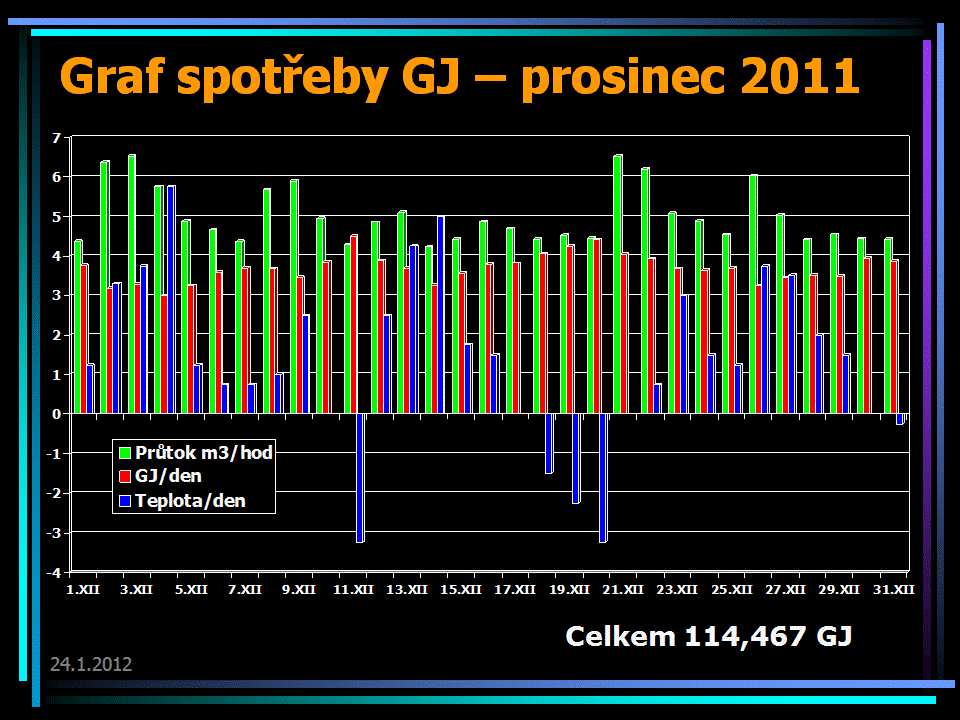Select the Průtok m3/hod legend label

[204, 453]
